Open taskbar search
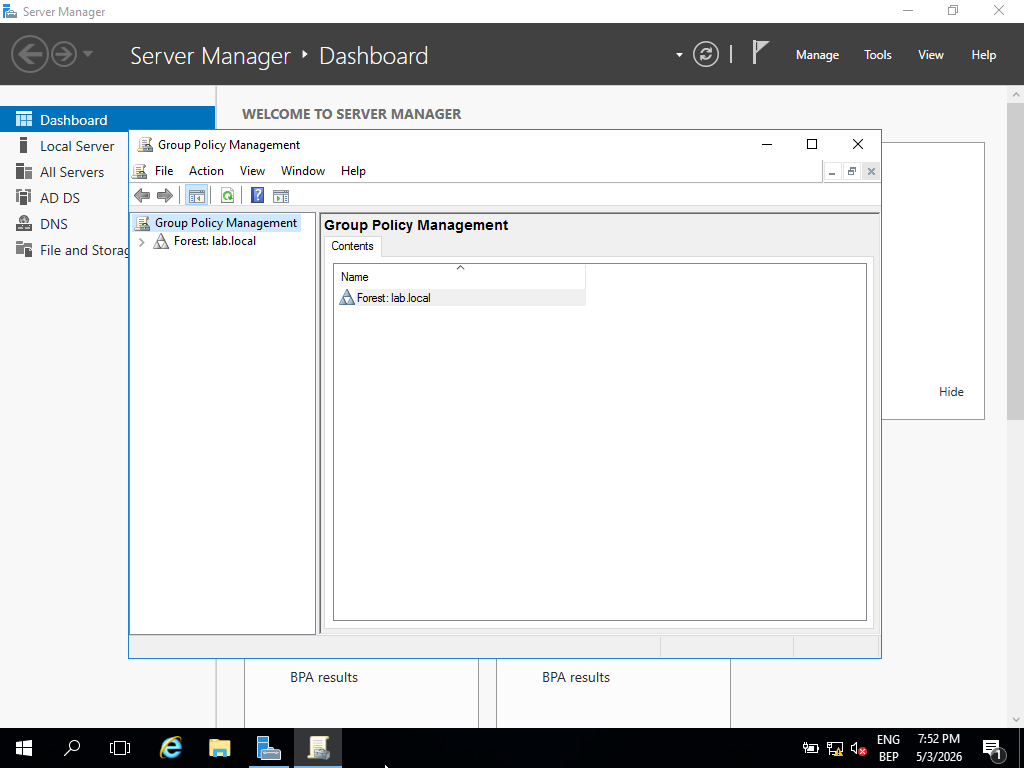The image size is (1024, 768). click(72, 748)
